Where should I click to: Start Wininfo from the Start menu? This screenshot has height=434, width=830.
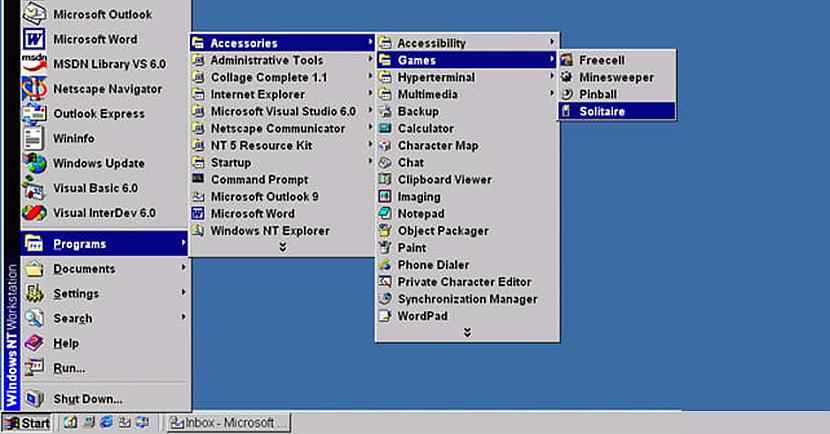pyautogui.click(x=105, y=138)
